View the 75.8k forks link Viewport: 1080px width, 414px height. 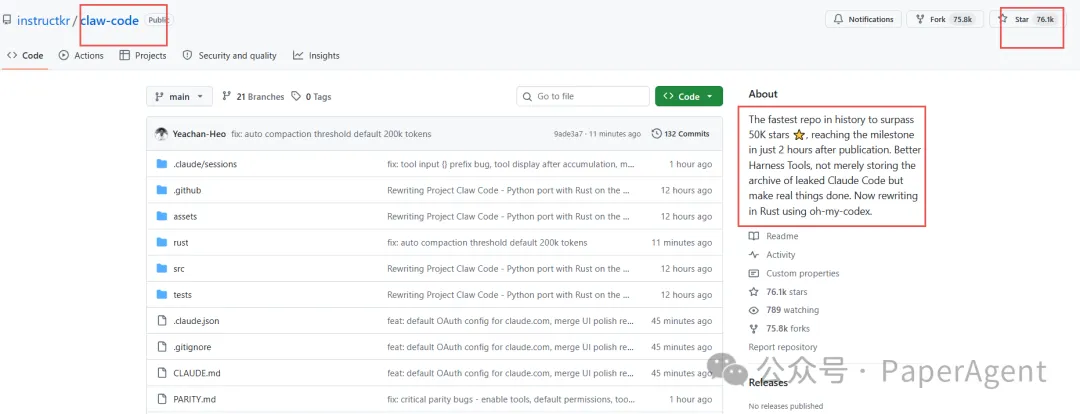click(788, 329)
